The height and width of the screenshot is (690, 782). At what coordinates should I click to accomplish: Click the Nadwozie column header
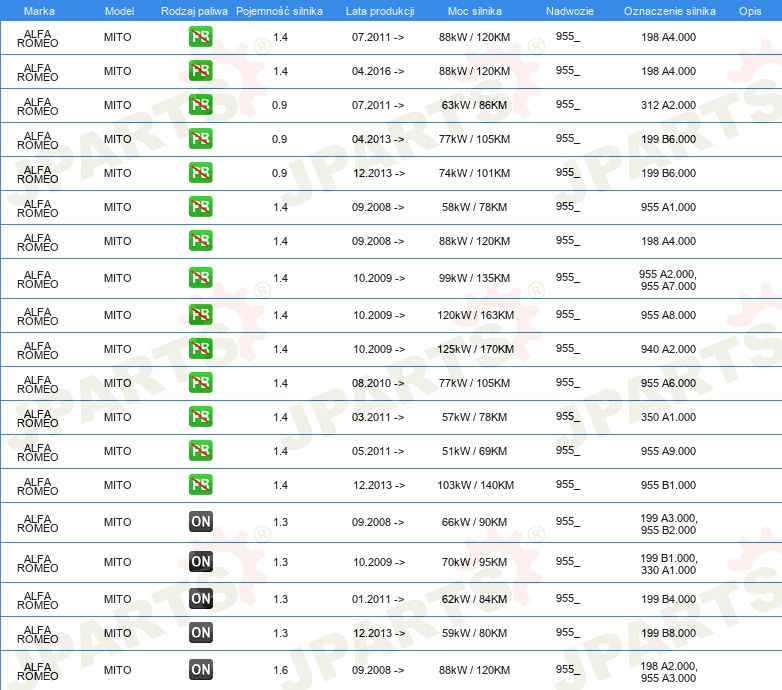point(570,11)
